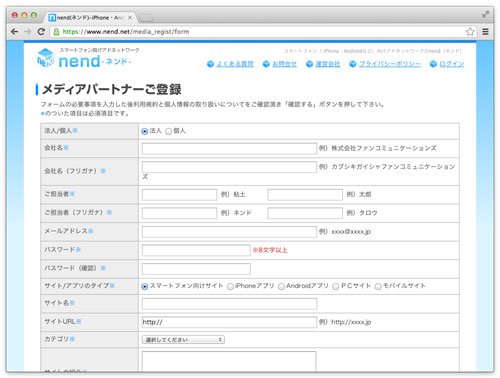500x378 pixels.
Task: Click the label サイトURL
Action: tap(60, 321)
